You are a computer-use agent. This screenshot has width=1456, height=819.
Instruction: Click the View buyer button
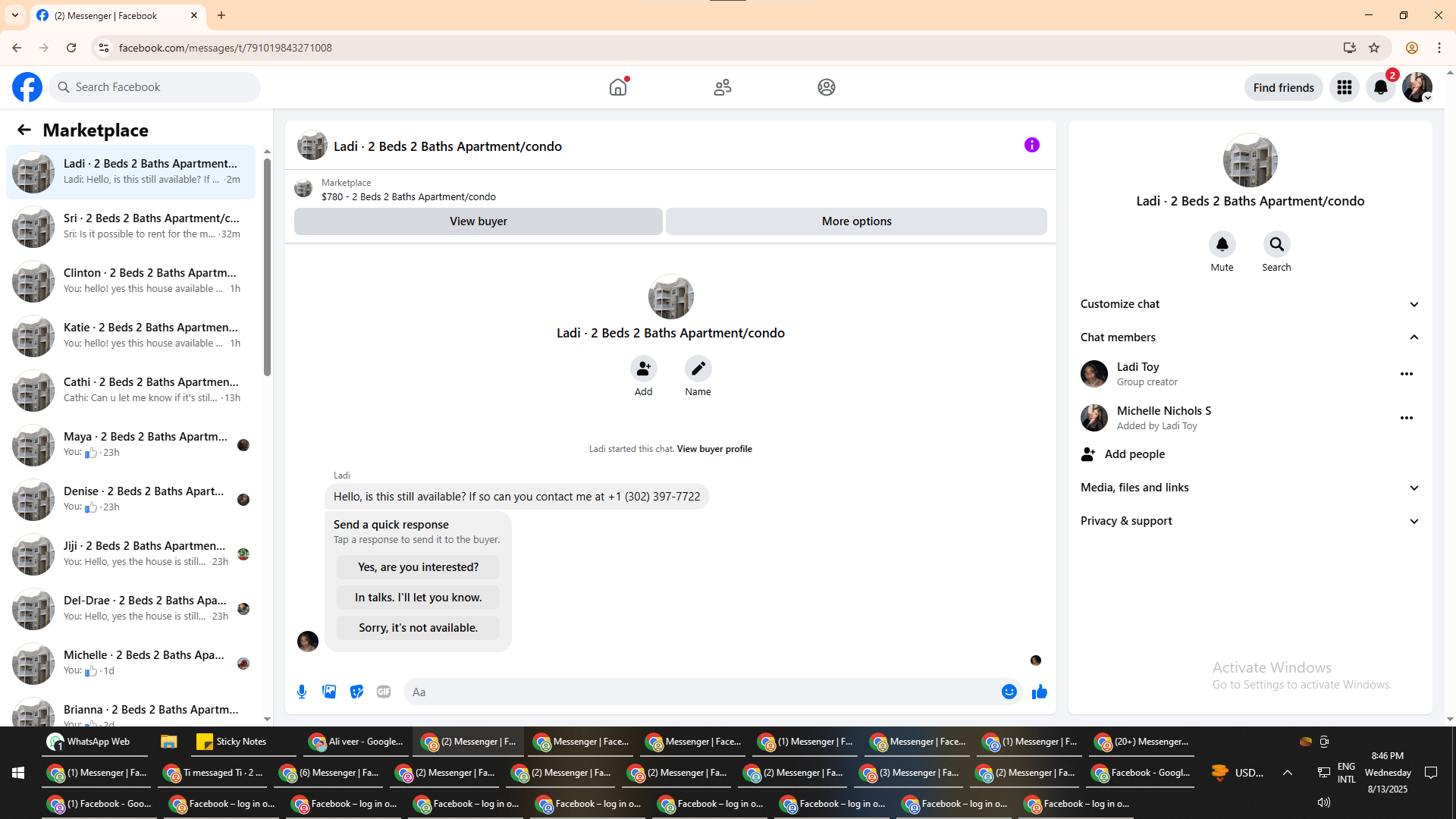(x=478, y=221)
